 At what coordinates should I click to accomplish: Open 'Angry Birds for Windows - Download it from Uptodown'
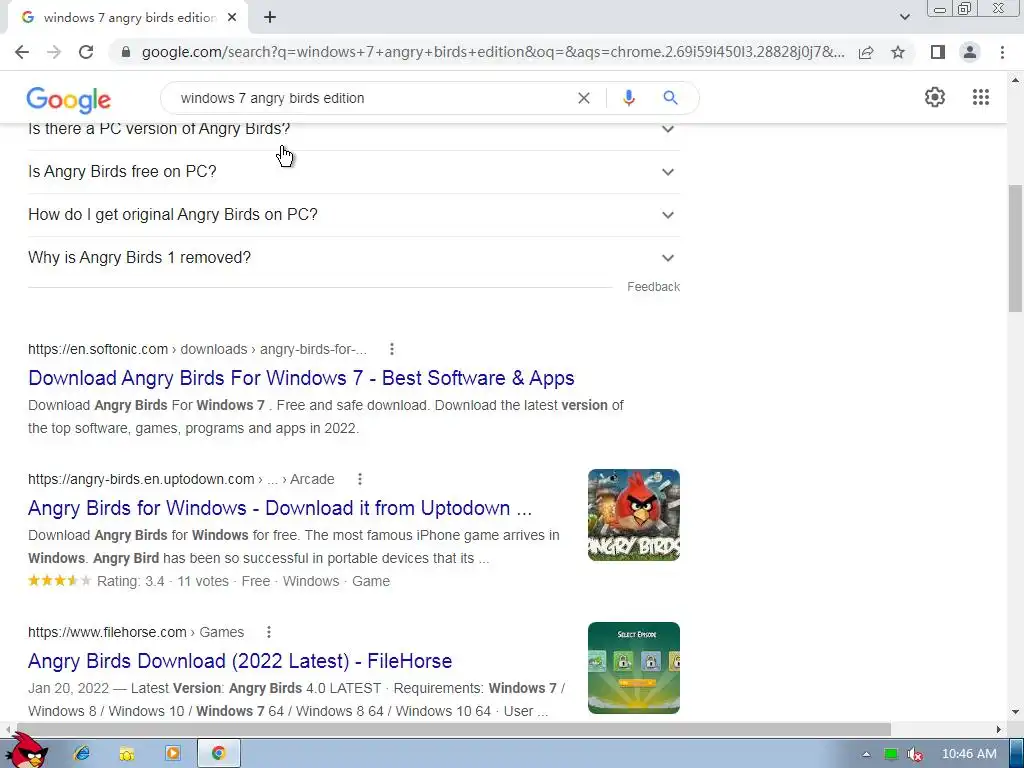coord(280,508)
